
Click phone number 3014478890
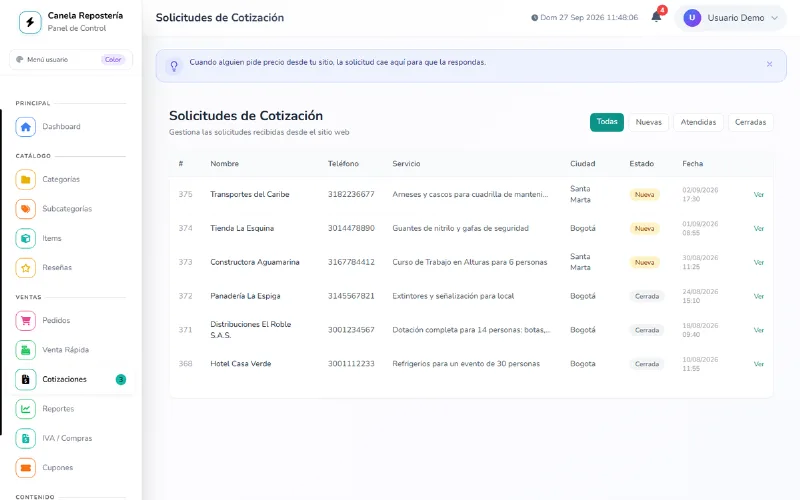click(351, 229)
